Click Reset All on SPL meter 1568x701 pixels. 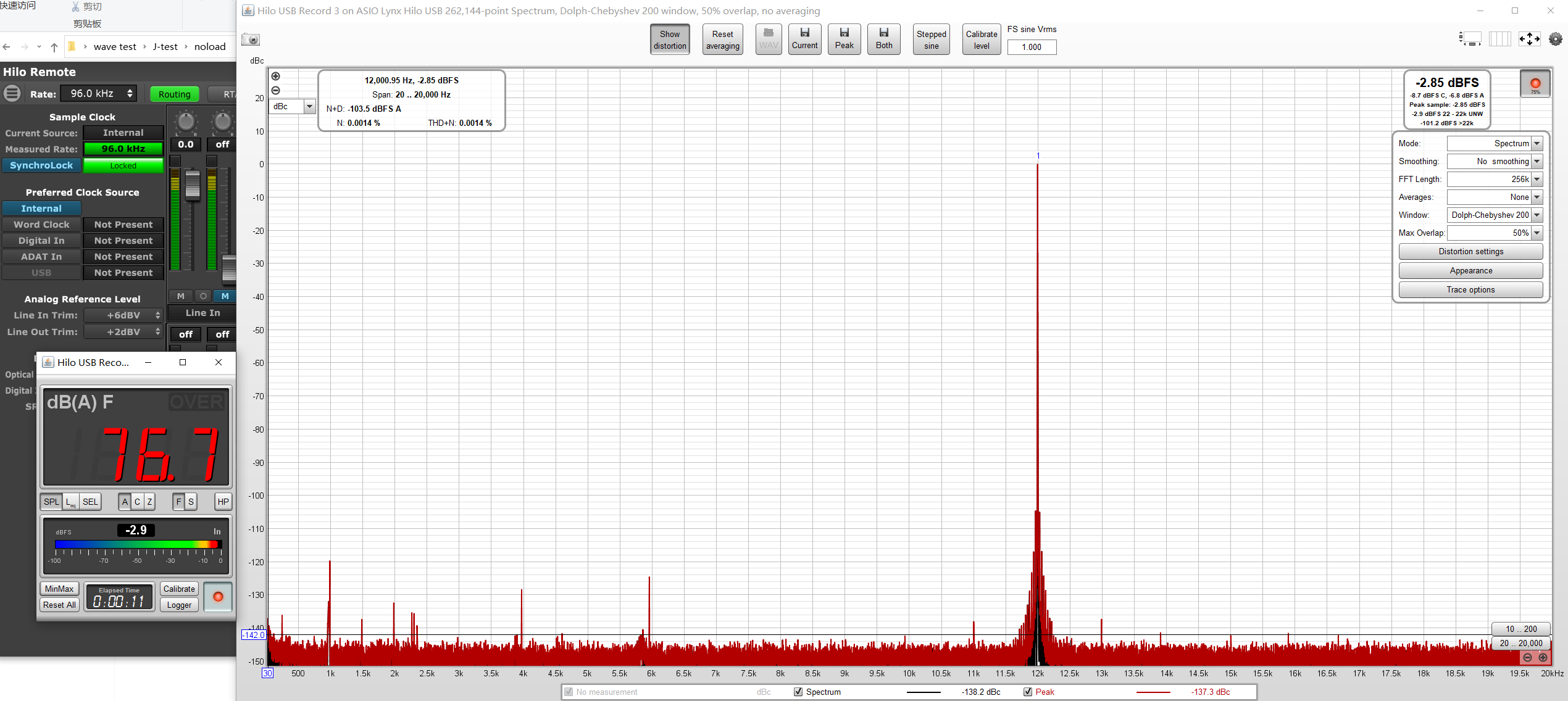(59, 605)
